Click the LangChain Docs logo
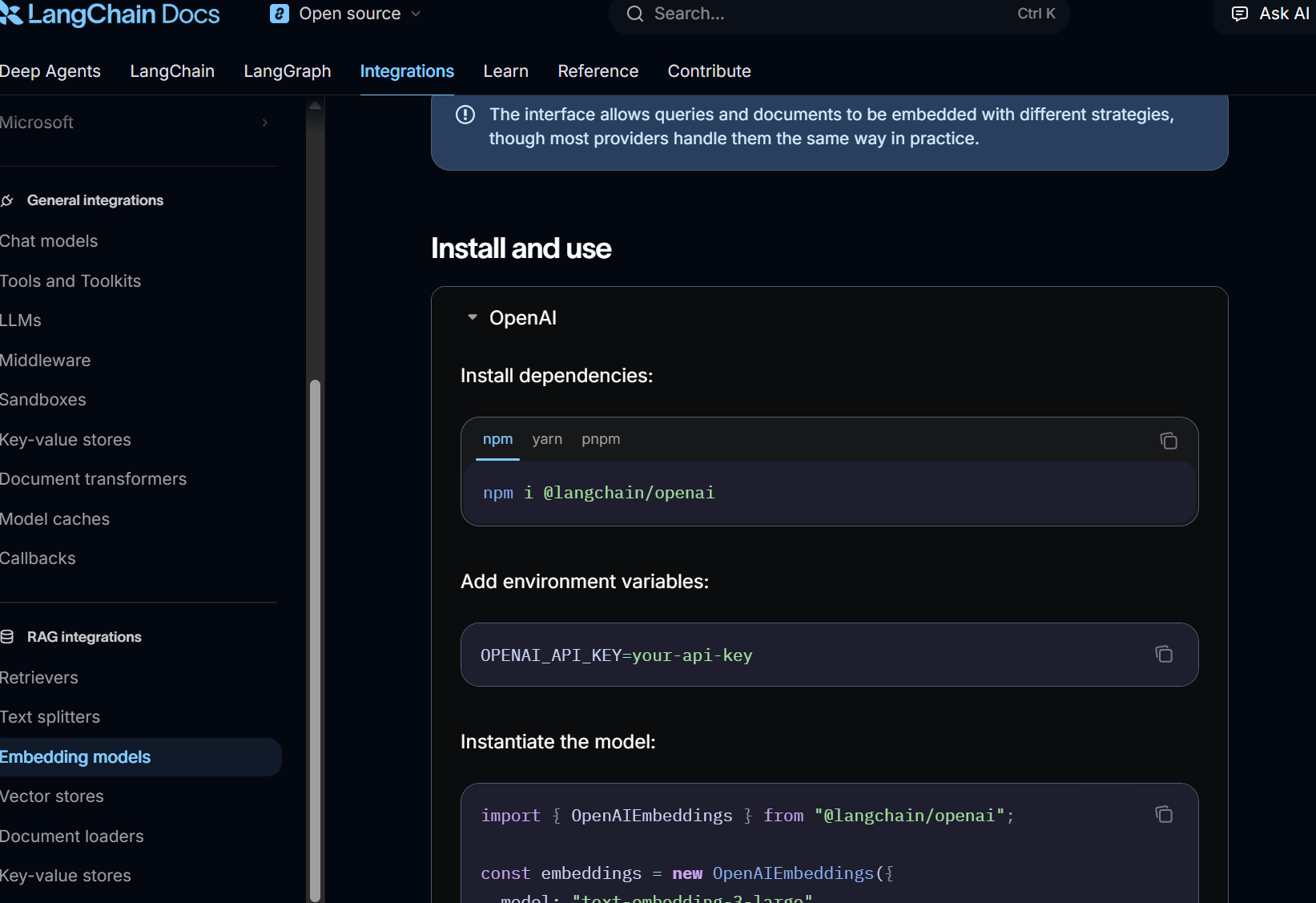Screen dimensions: 1316x903 coord(110,14)
